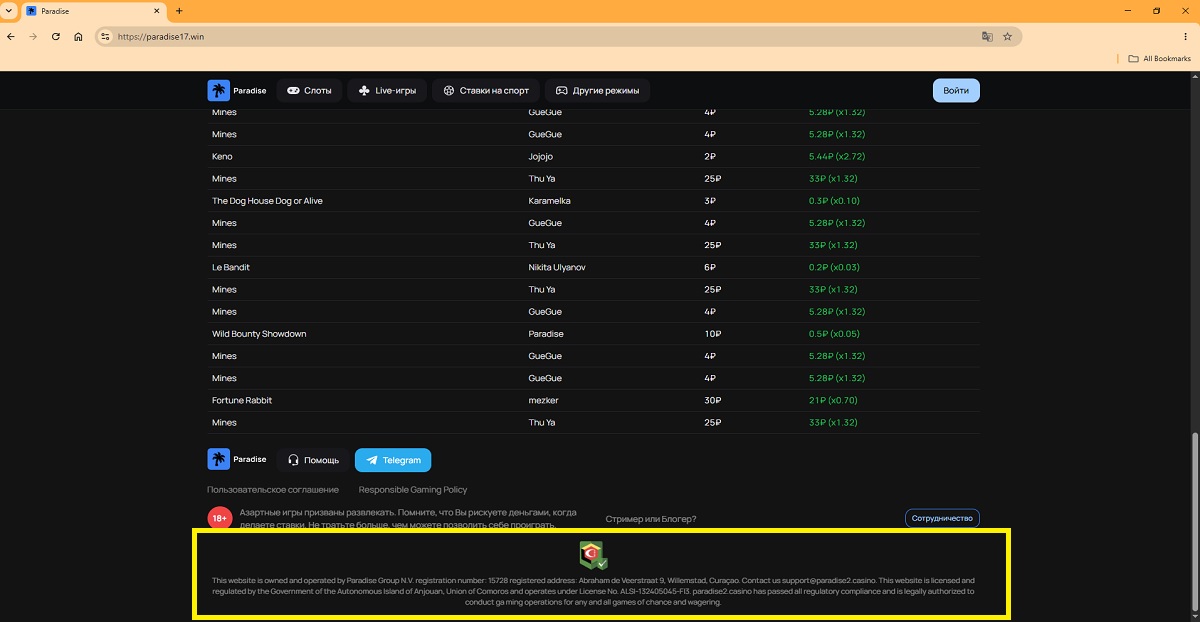Click the 0.3₽ (x0.10) payout

click(835, 201)
